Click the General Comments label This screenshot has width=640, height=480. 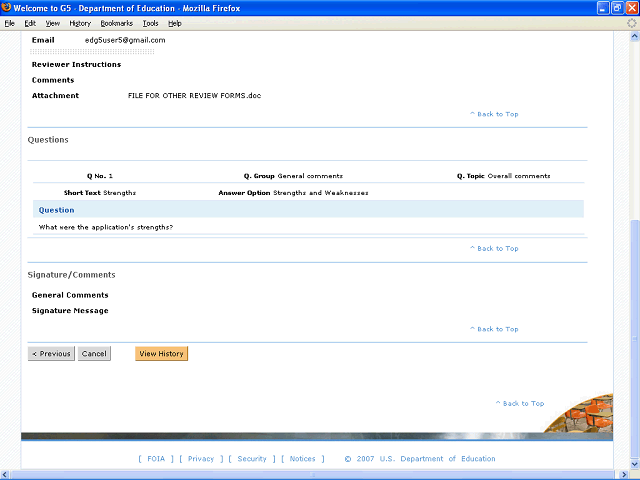pyautogui.click(x=70, y=295)
